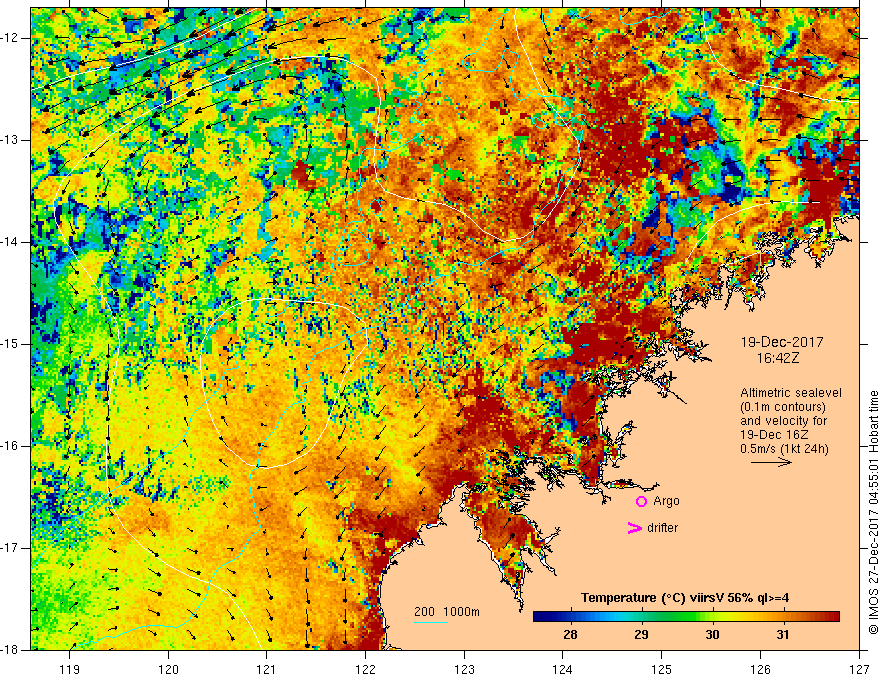Click the 'Altimetric sealevel' caption line

pos(791,393)
